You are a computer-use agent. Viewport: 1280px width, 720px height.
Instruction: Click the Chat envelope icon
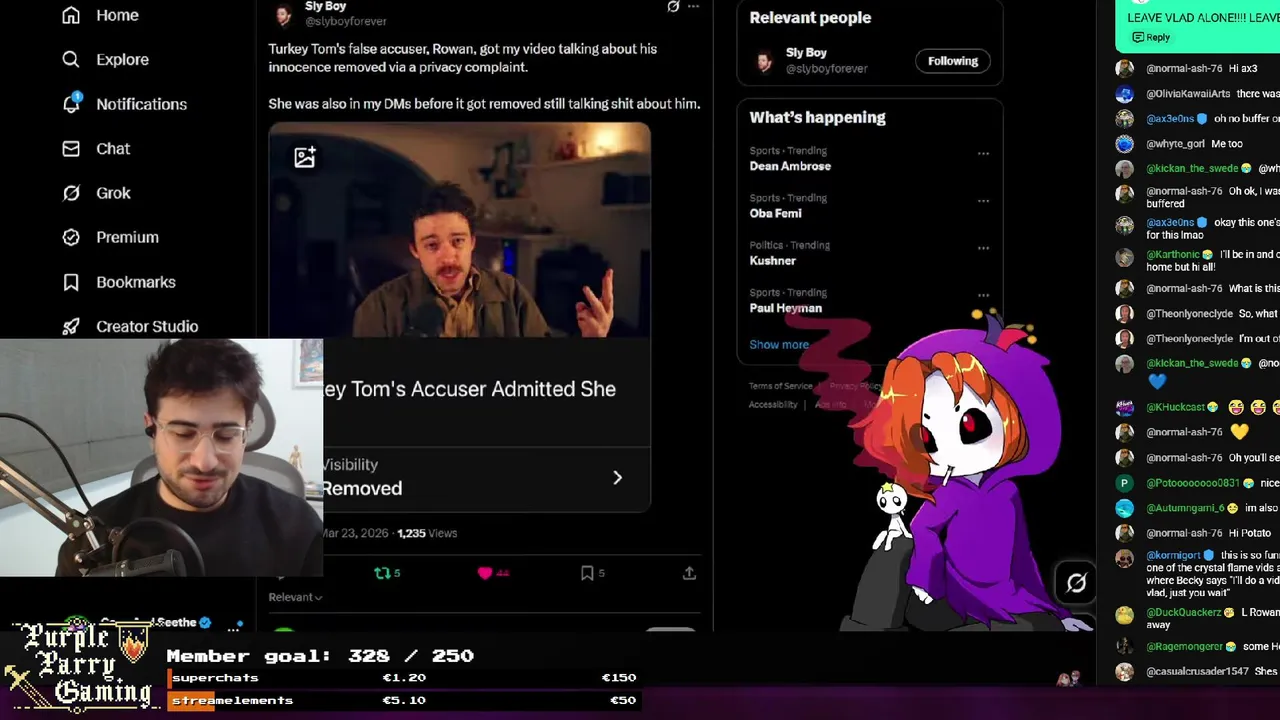(x=71, y=148)
